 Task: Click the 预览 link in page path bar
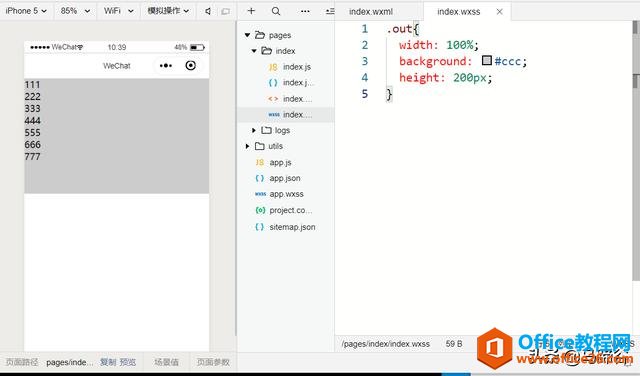pos(128,362)
